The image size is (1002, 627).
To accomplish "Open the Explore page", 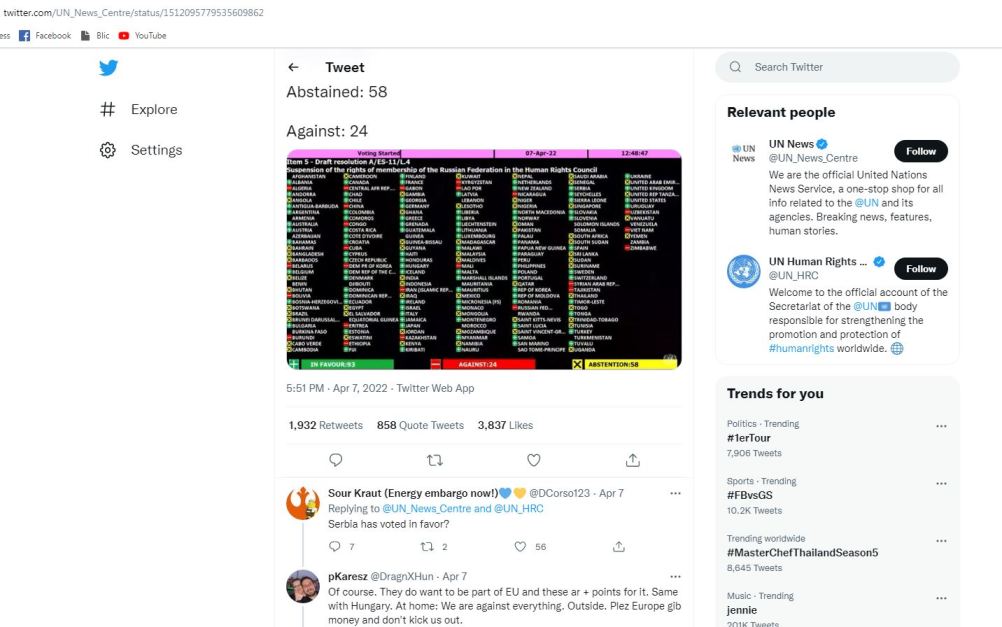I will (x=153, y=110).
